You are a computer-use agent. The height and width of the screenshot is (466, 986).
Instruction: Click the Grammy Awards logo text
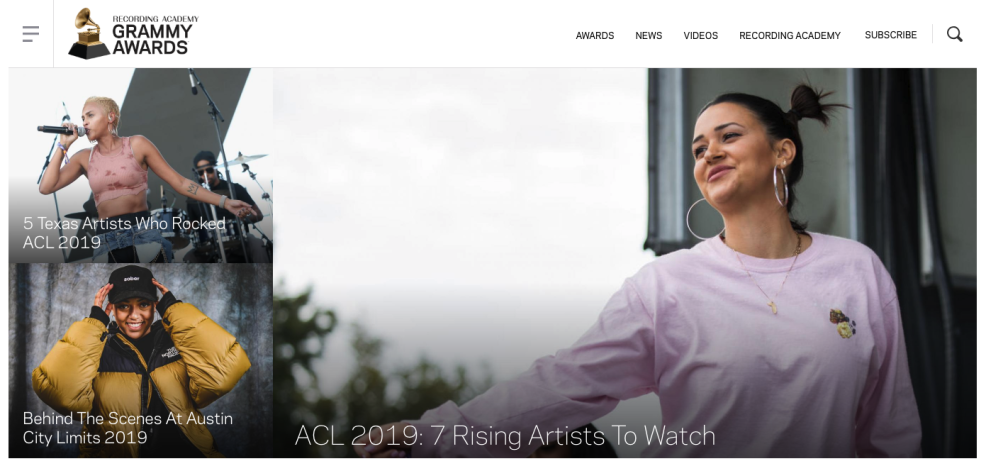pyautogui.click(x=152, y=39)
